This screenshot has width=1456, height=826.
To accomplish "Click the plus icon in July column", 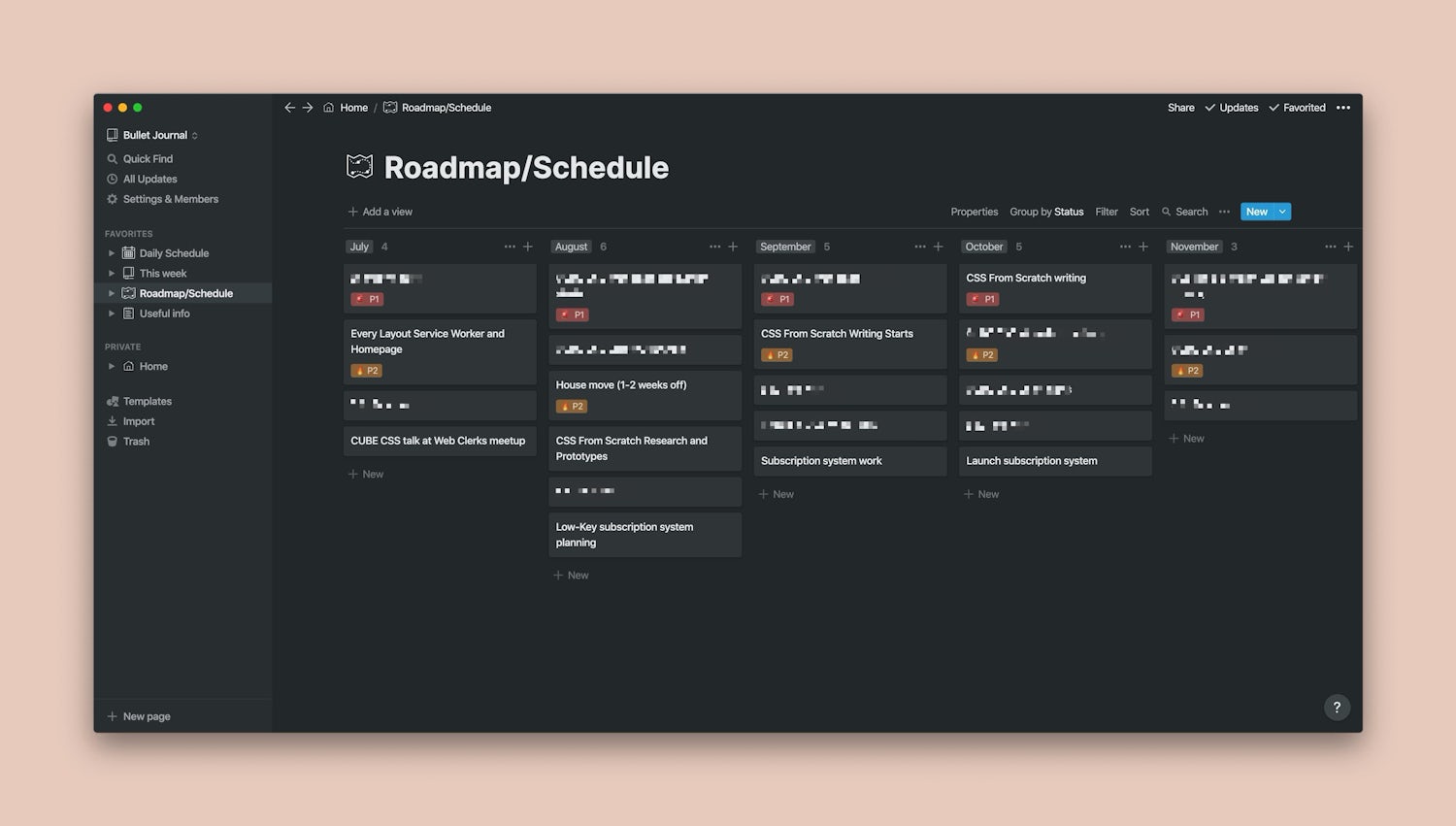I will click(528, 247).
